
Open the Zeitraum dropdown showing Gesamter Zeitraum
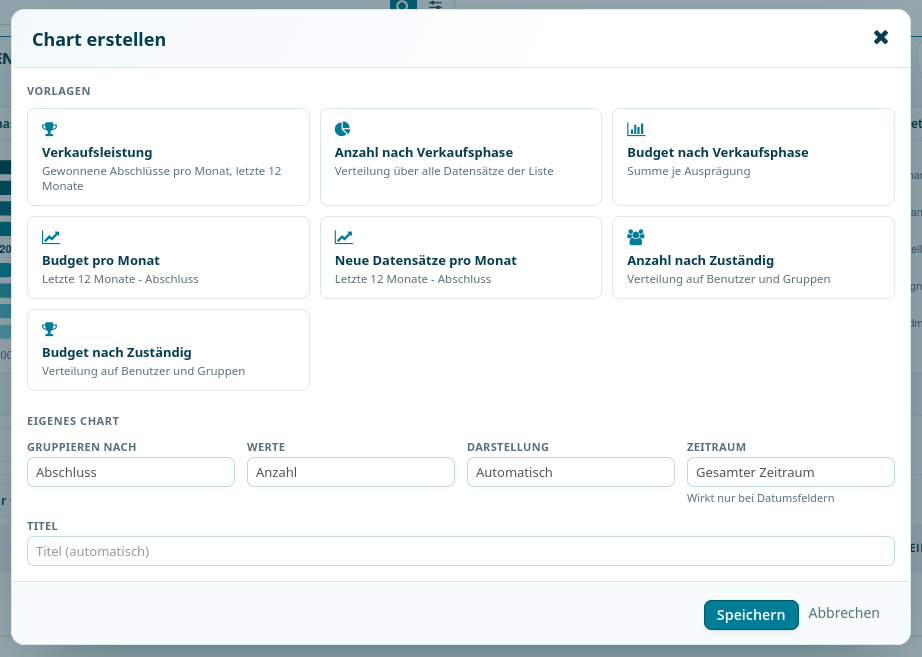790,472
